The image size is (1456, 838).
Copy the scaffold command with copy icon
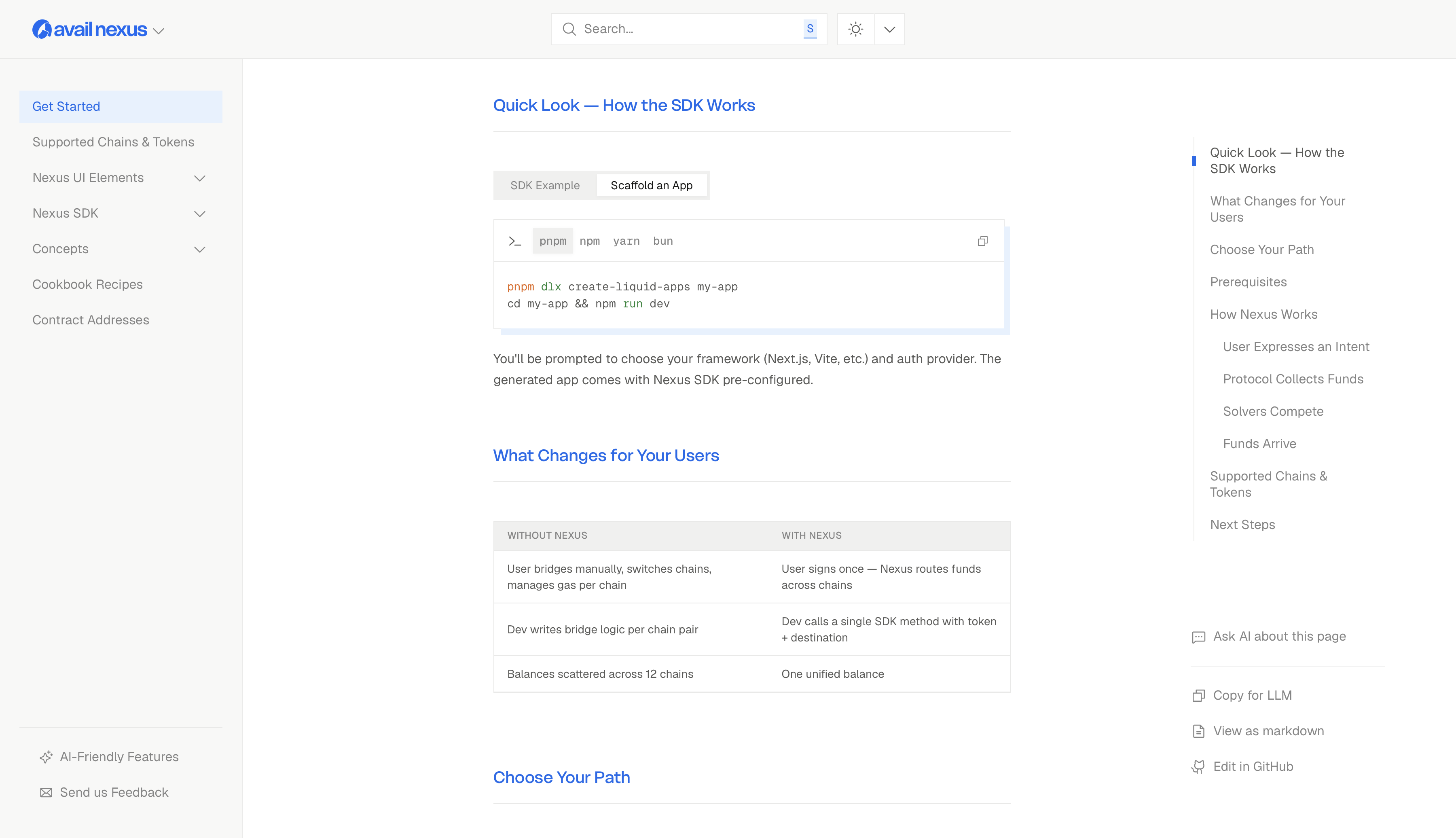982,241
